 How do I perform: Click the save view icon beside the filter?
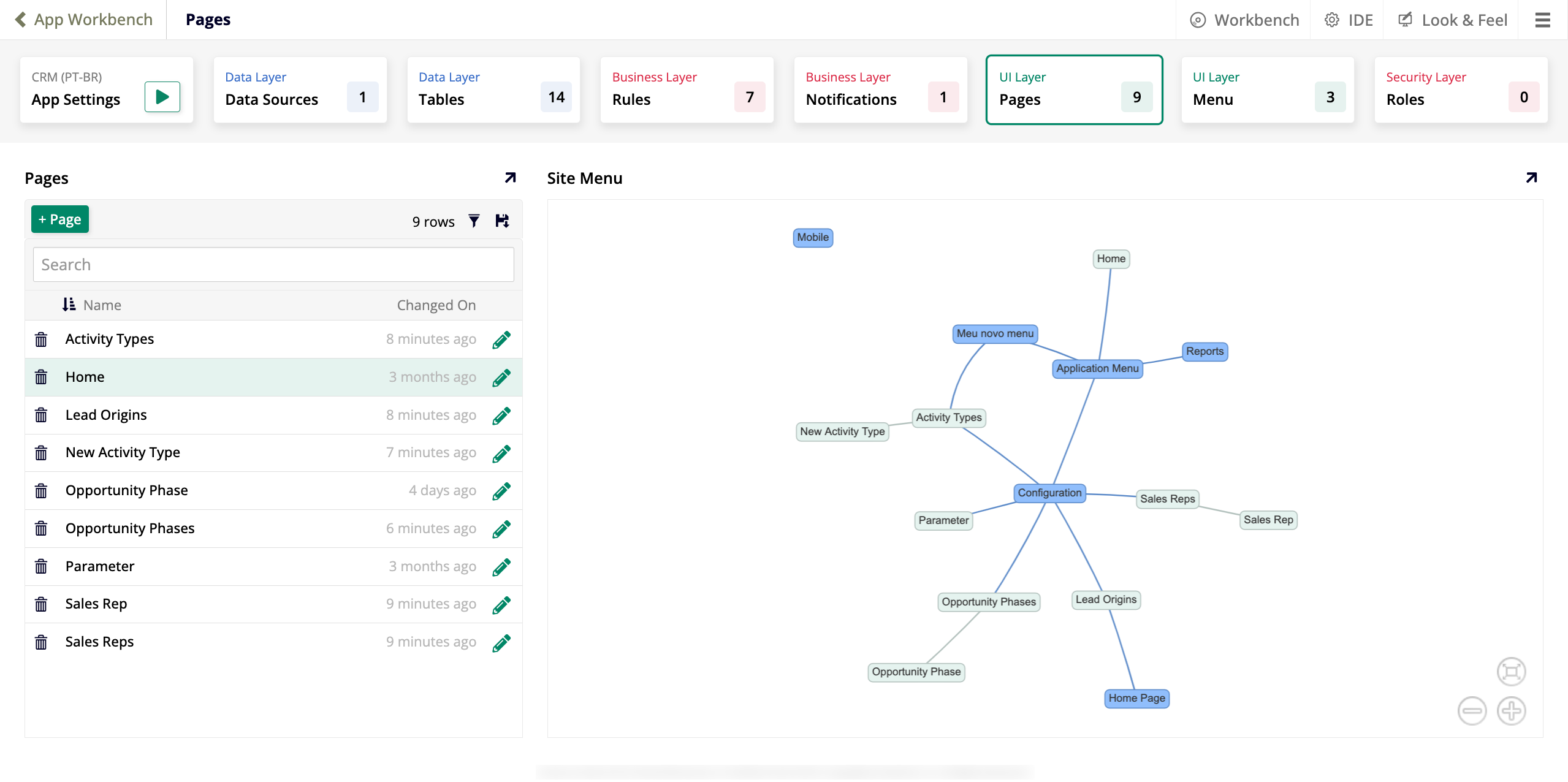tap(502, 221)
